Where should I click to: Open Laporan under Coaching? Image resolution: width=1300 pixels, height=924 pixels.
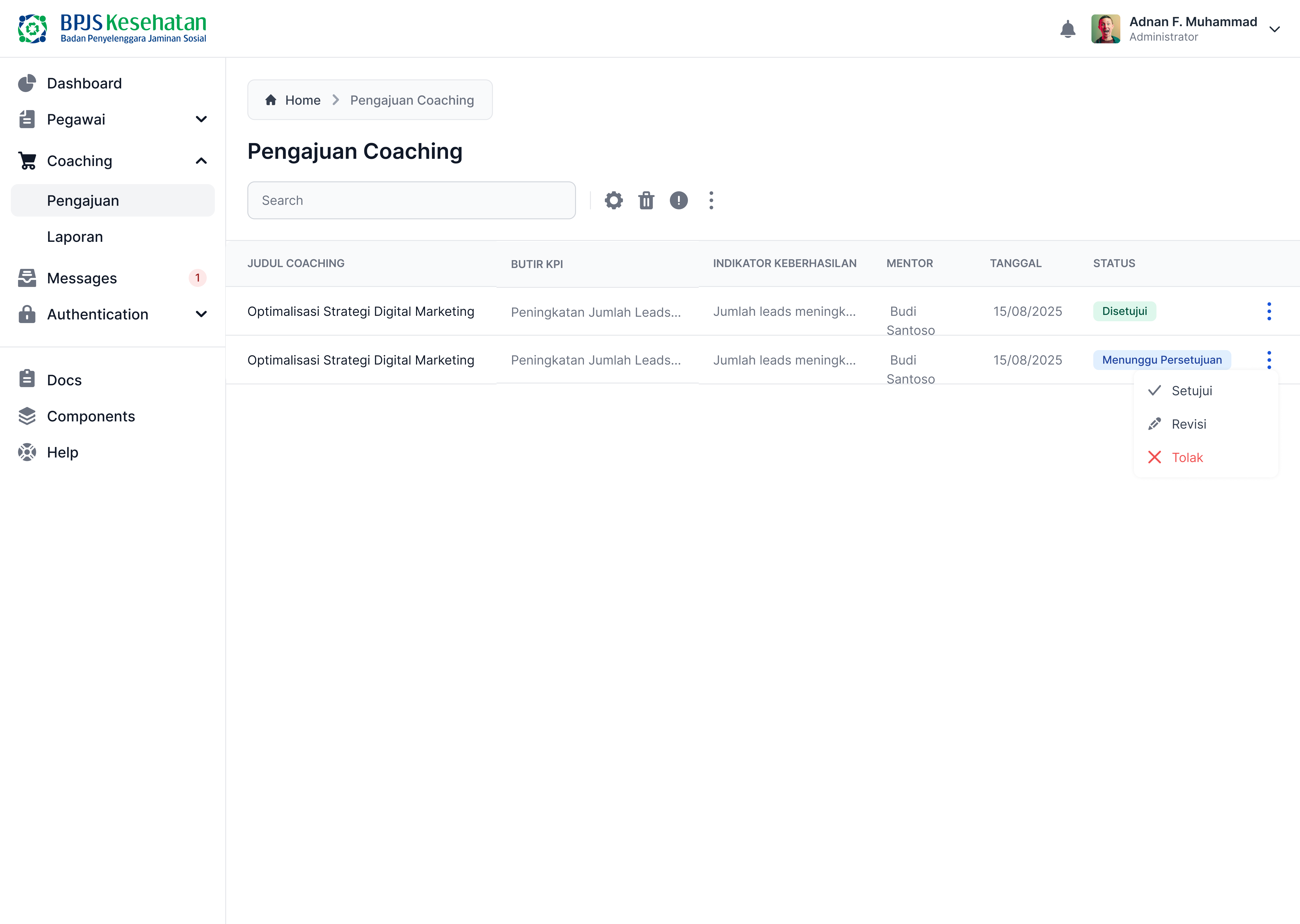tap(113, 236)
